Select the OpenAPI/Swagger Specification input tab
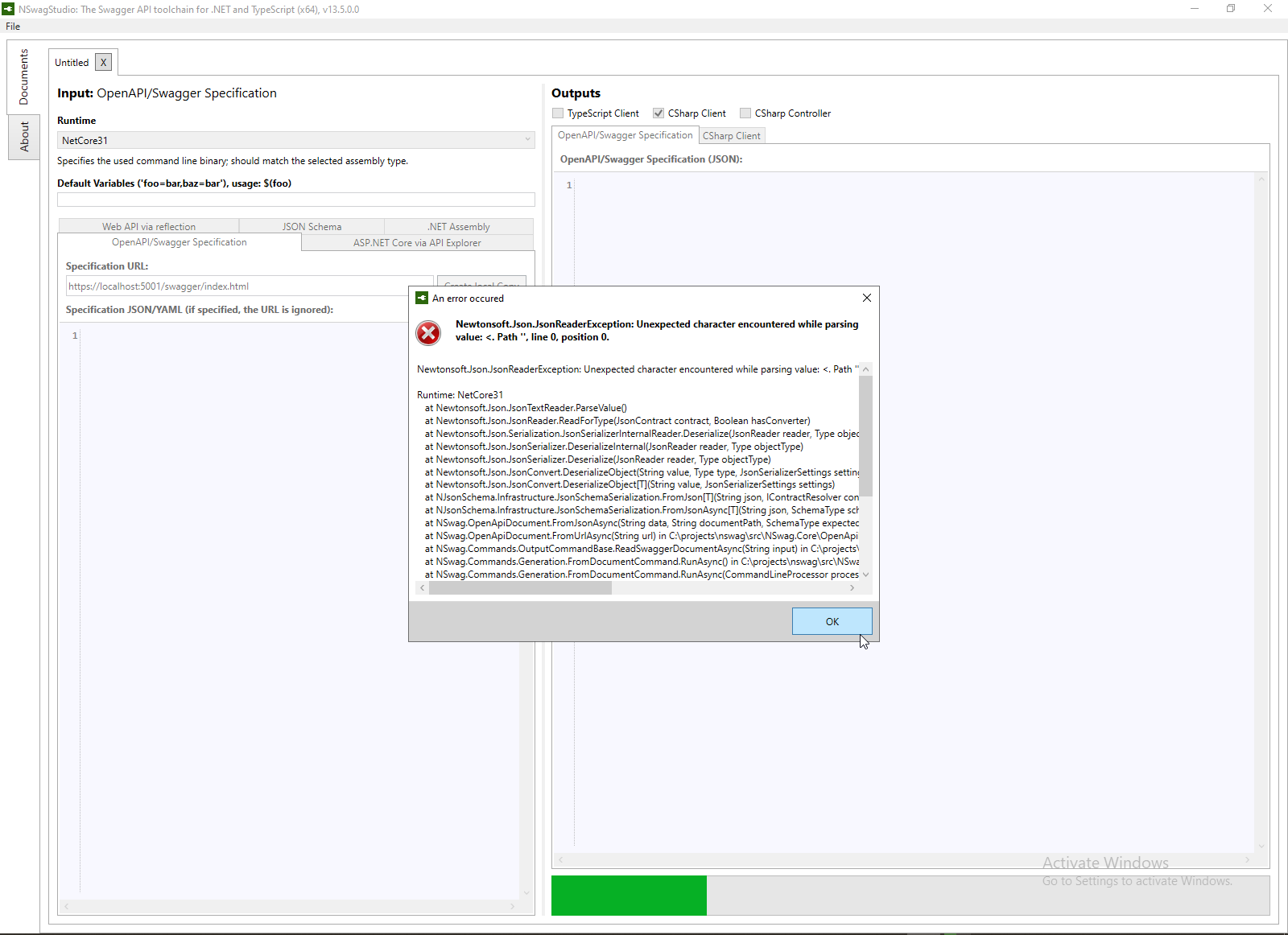 pyautogui.click(x=180, y=242)
